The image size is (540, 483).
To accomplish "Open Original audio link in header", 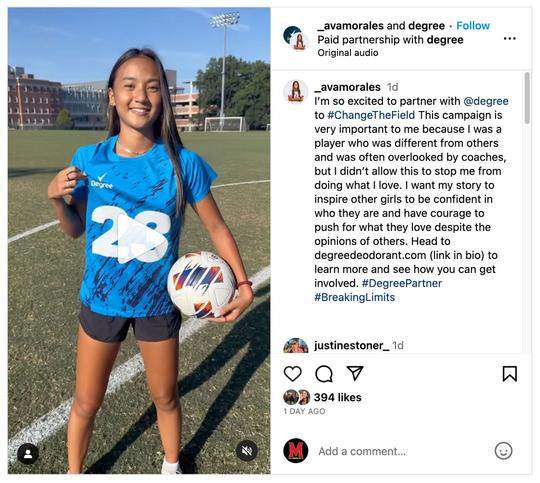I will tap(348, 53).
